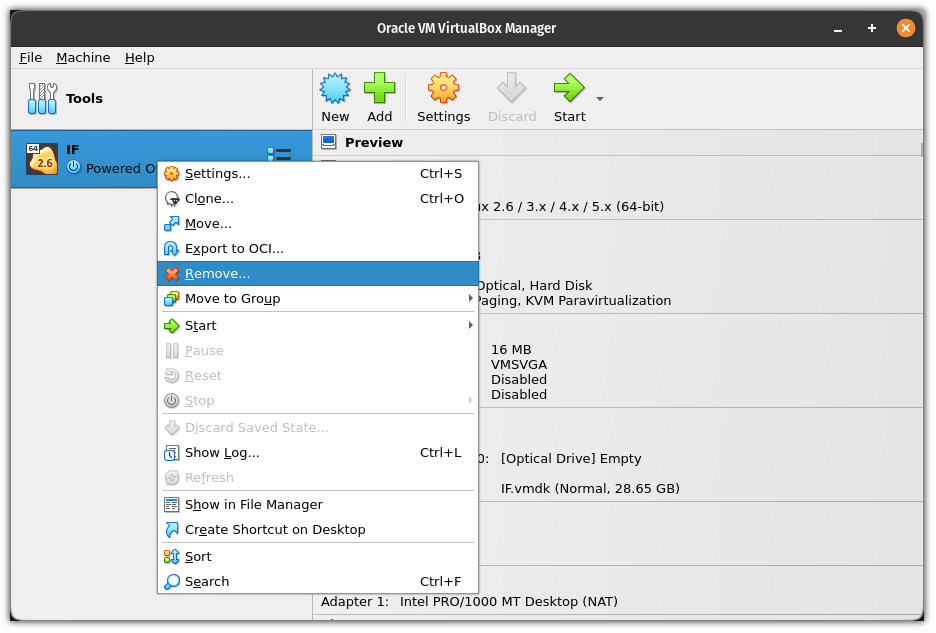Click the IF virtual machine OS icon
The image size is (936, 633).
click(41, 159)
